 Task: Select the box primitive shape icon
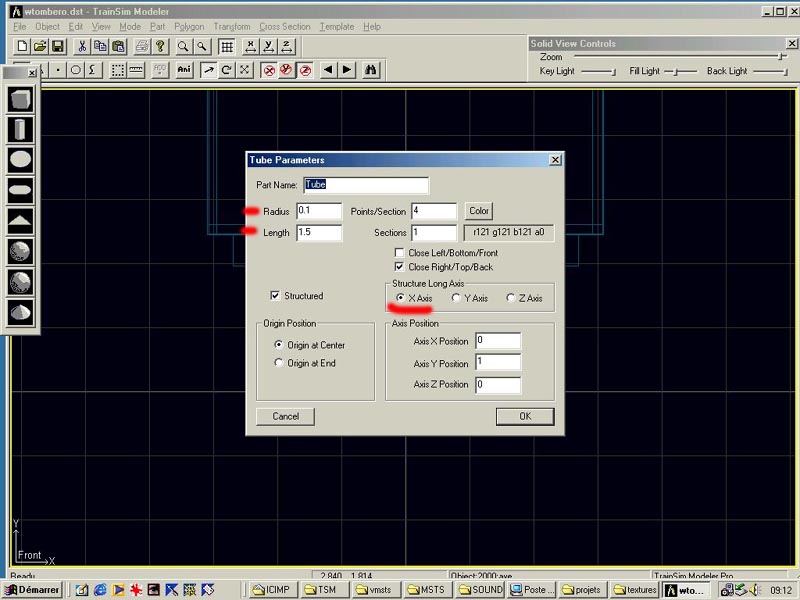(x=20, y=99)
